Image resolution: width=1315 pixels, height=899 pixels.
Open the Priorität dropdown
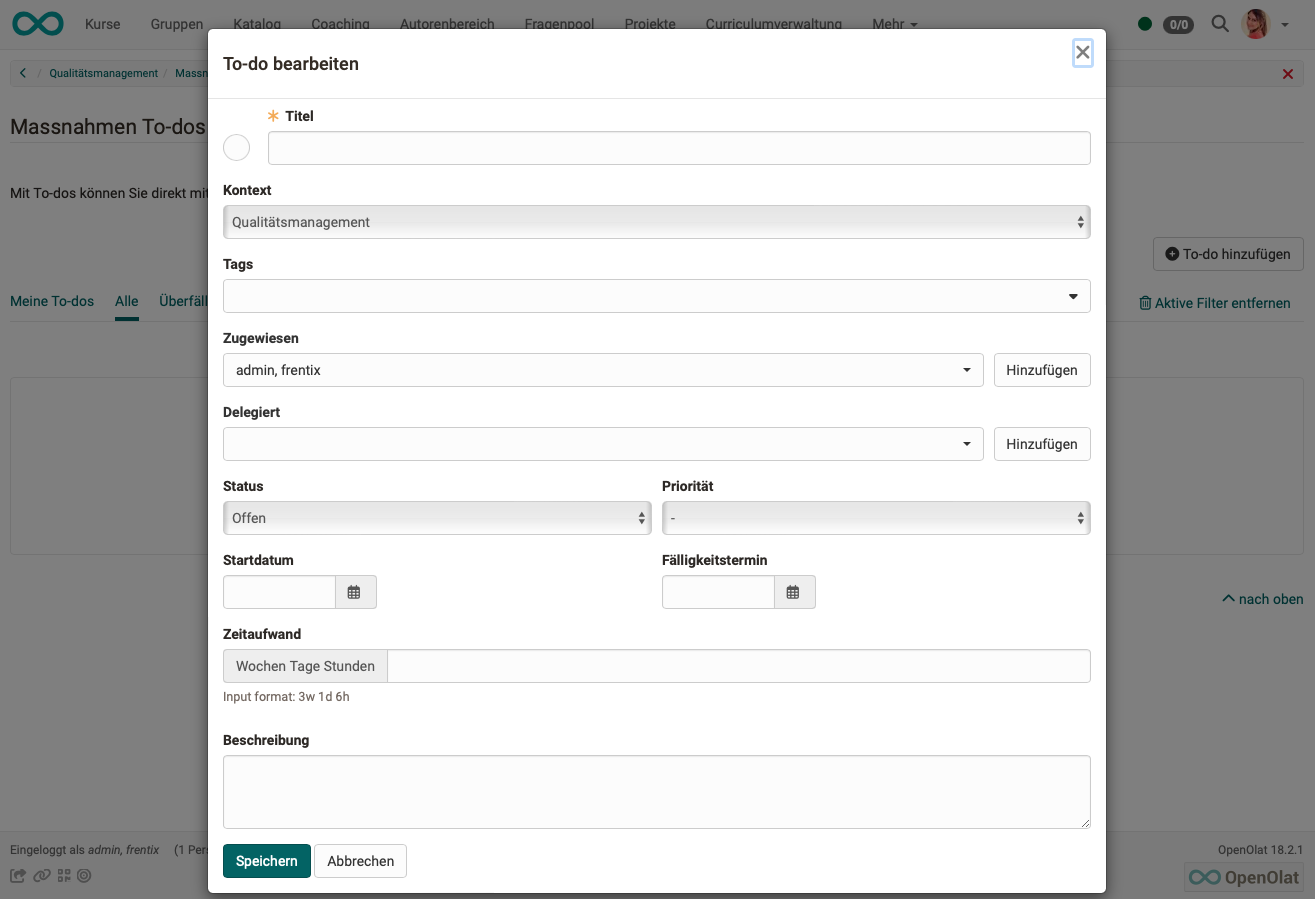tap(876, 517)
